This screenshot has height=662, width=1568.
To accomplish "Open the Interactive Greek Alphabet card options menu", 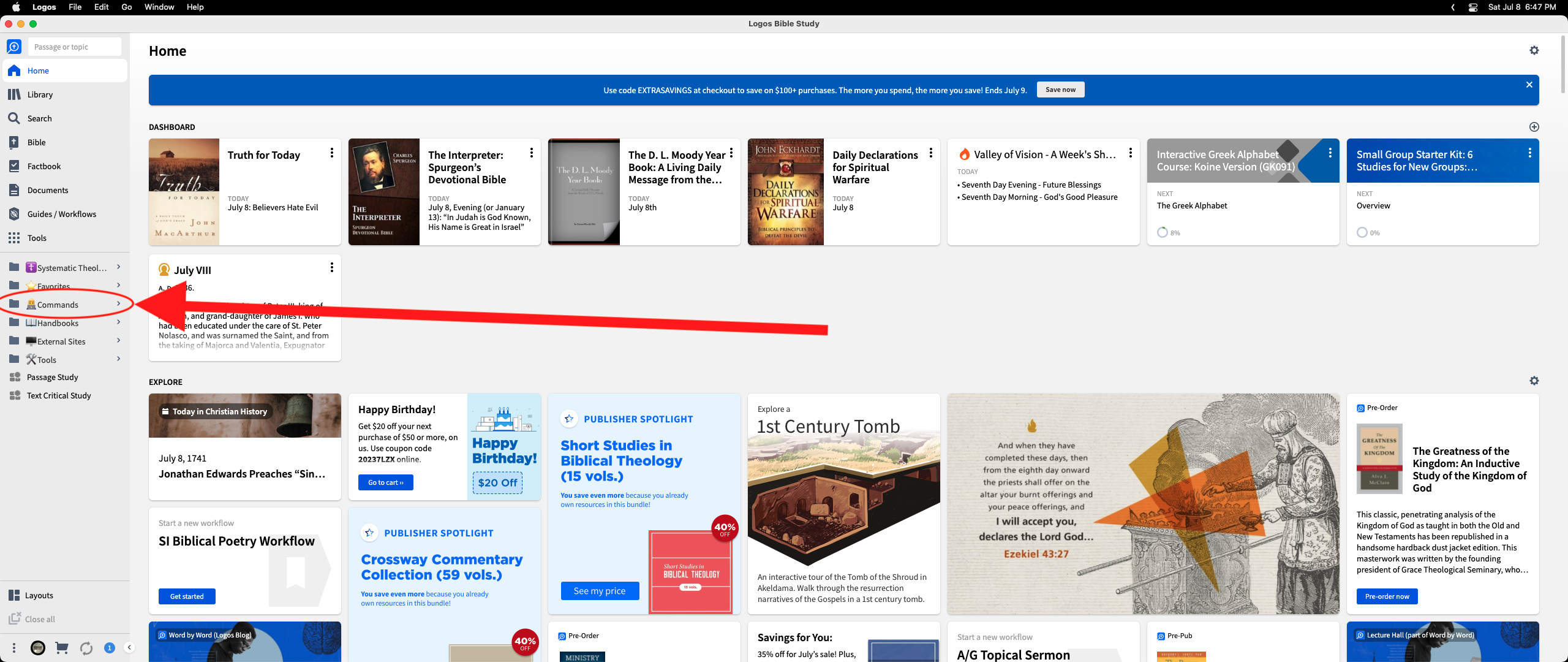I will coord(1330,153).
